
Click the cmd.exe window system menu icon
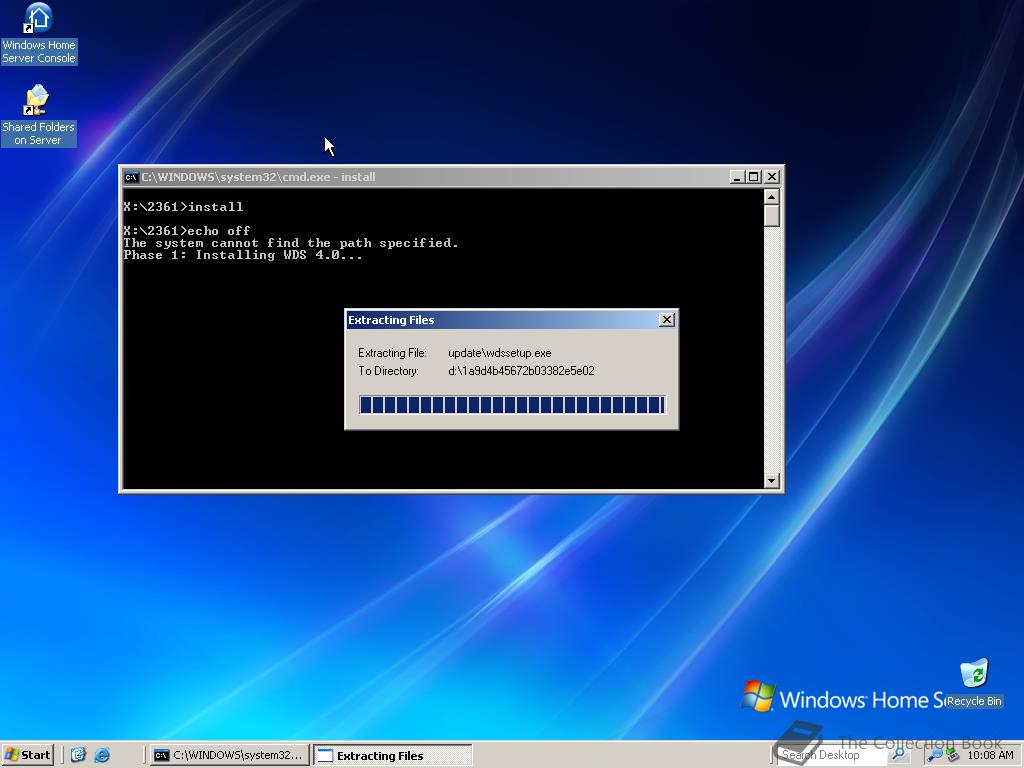coord(131,177)
